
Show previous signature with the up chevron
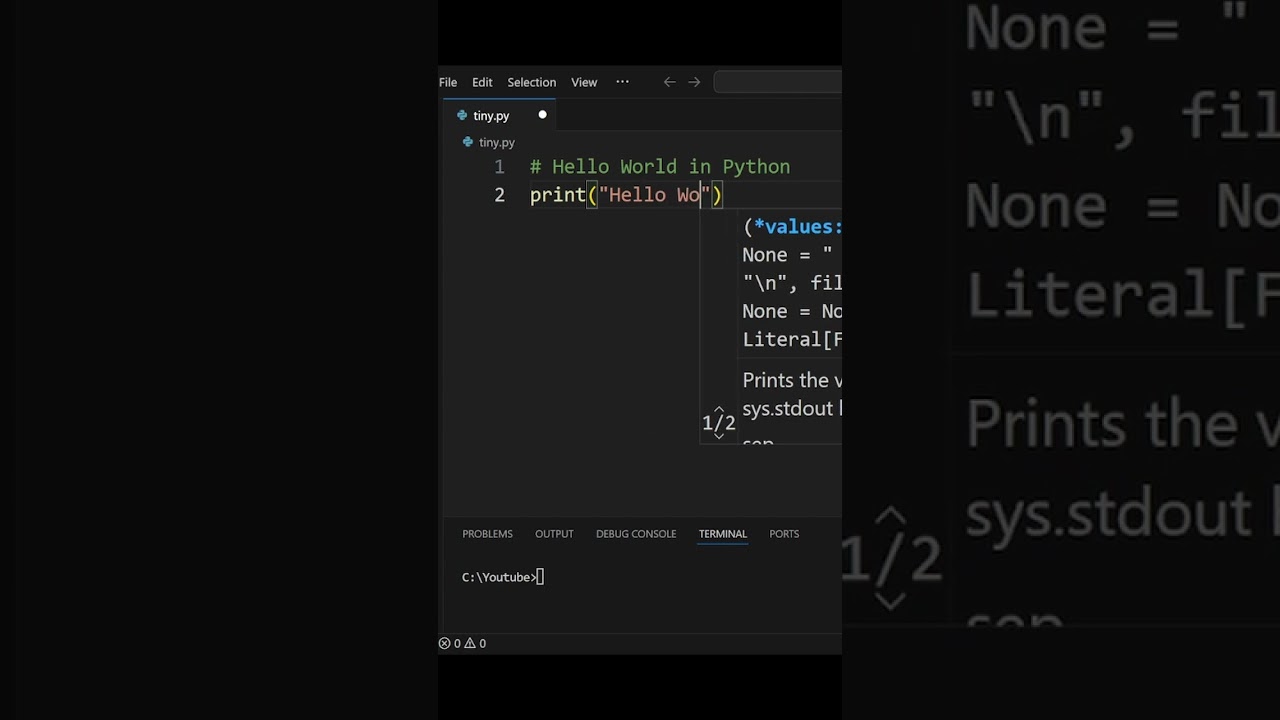click(x=718, y=410)
